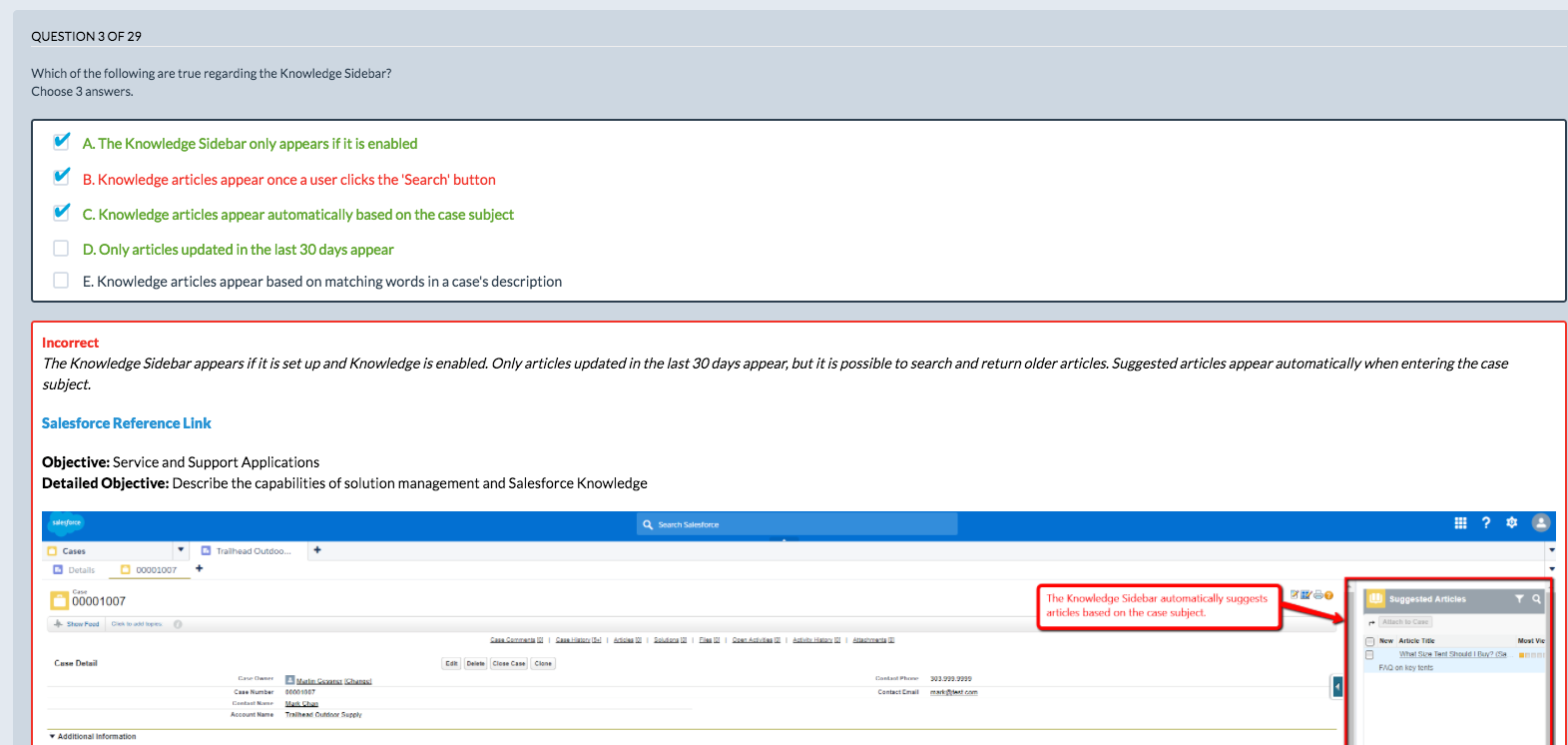
Task: Click the user profile avatar icon
Action: (1541, 522)
